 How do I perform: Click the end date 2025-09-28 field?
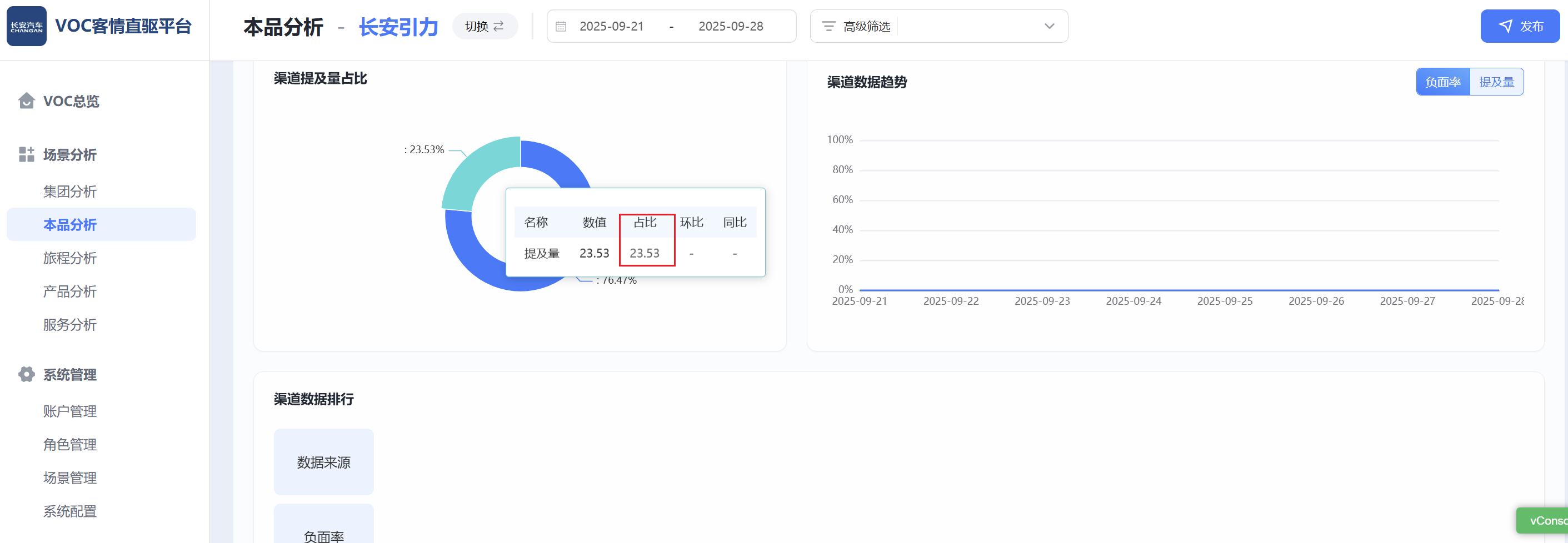(x=731, y=26)
